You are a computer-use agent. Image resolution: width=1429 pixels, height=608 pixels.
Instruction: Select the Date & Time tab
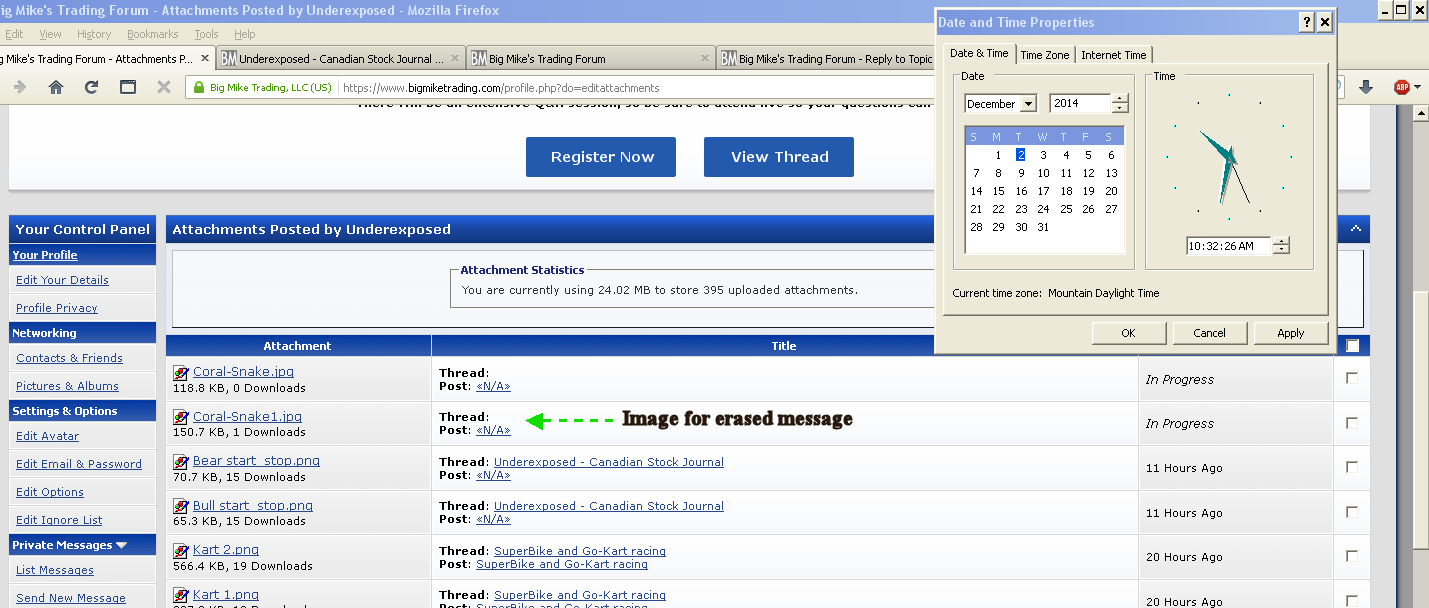979,53
